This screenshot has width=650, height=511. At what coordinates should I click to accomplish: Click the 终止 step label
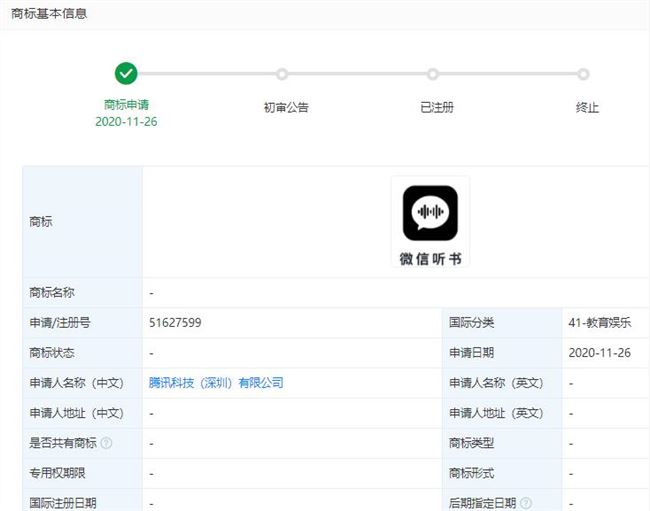(587, 107)
